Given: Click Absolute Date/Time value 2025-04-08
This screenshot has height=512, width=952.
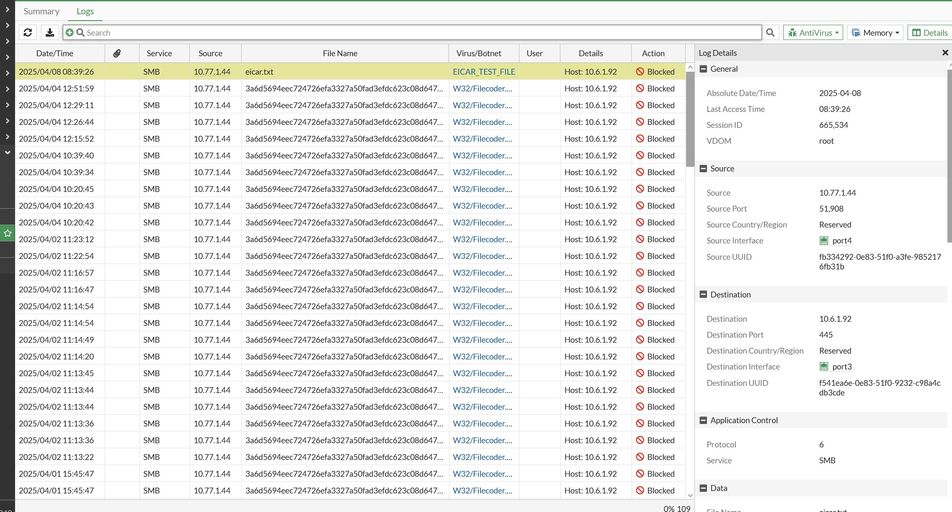Looking at the screenshot, I should pyautogui.click(x=840, y=93).
